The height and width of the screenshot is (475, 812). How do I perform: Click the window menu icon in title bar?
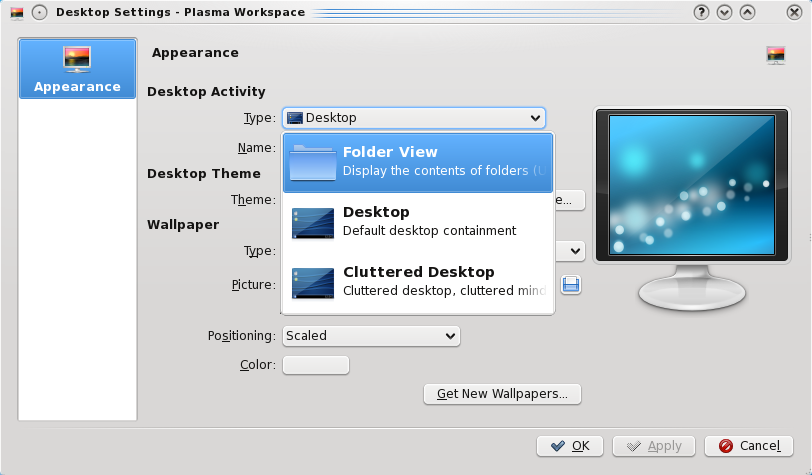tap(15, 13)
